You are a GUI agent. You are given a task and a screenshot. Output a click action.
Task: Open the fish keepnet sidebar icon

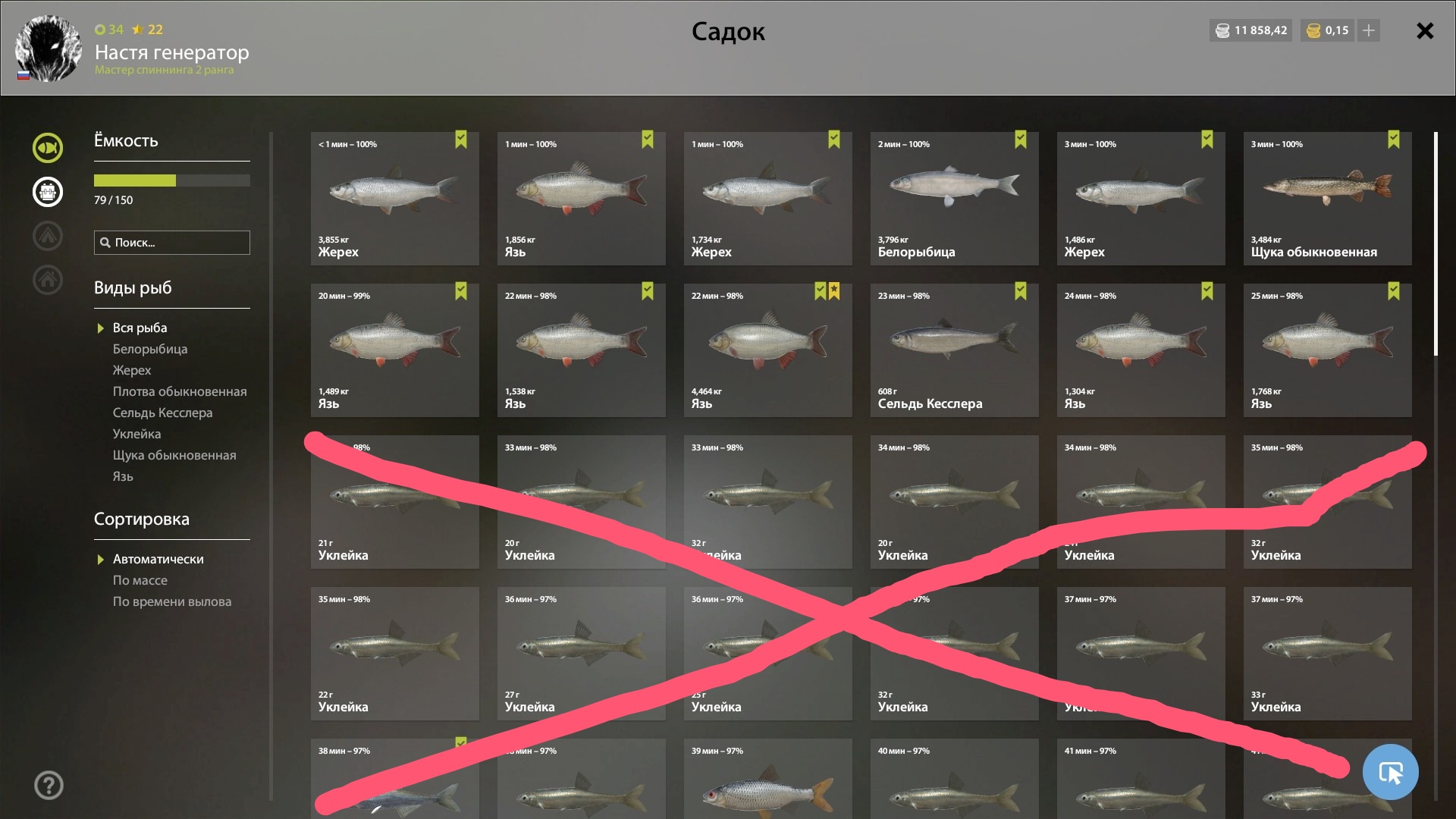tap(47, 148)
